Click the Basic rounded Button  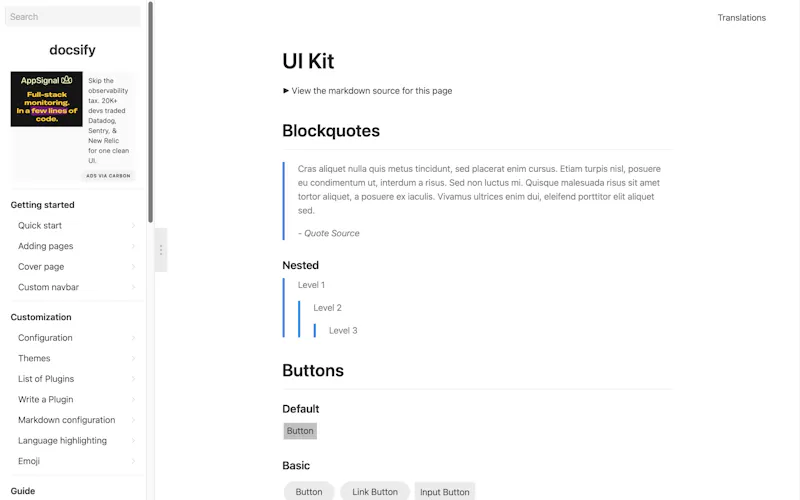pyautogui.click(x=309, y=491)
